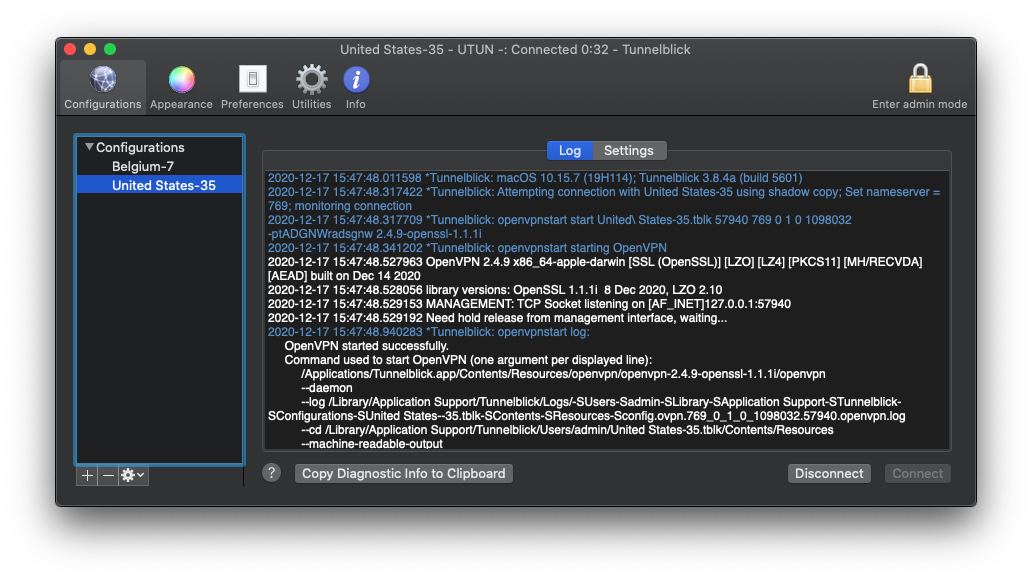
Task: Click the yellow minimize window button
Action: point(90,49)
